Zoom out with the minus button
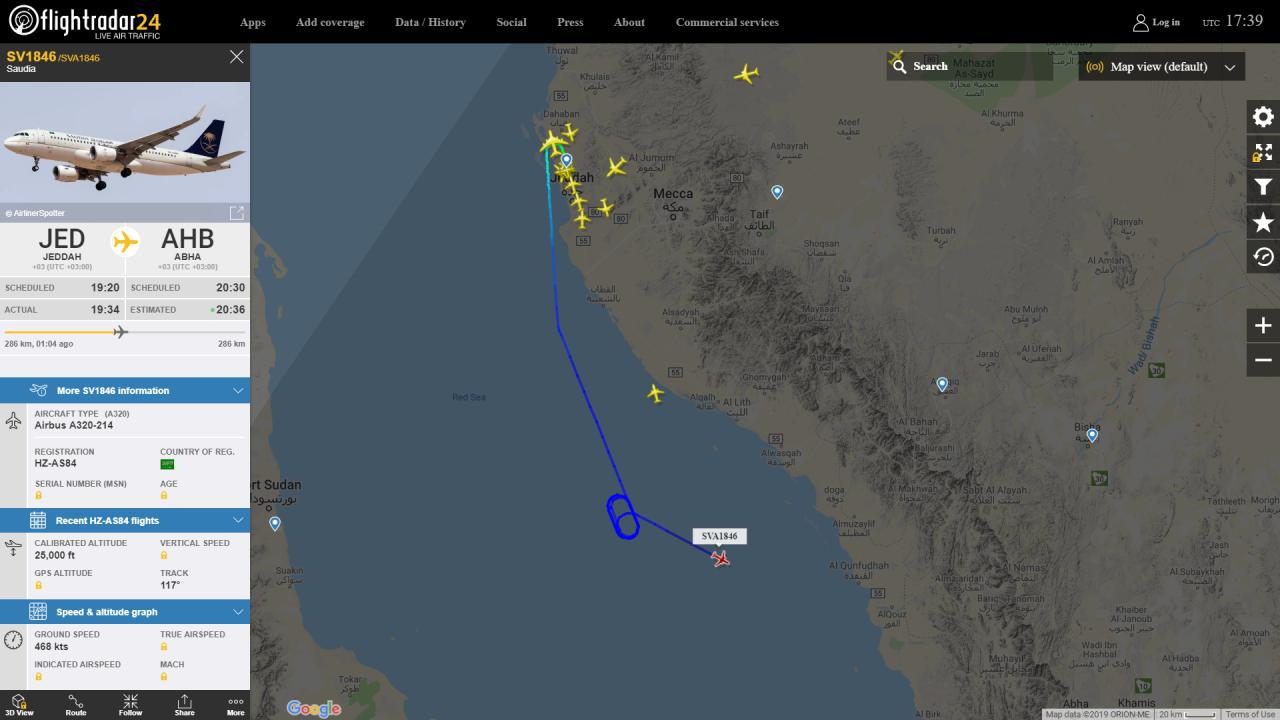The height and width of the screenshot is (720, 1280). [1263, 360]
